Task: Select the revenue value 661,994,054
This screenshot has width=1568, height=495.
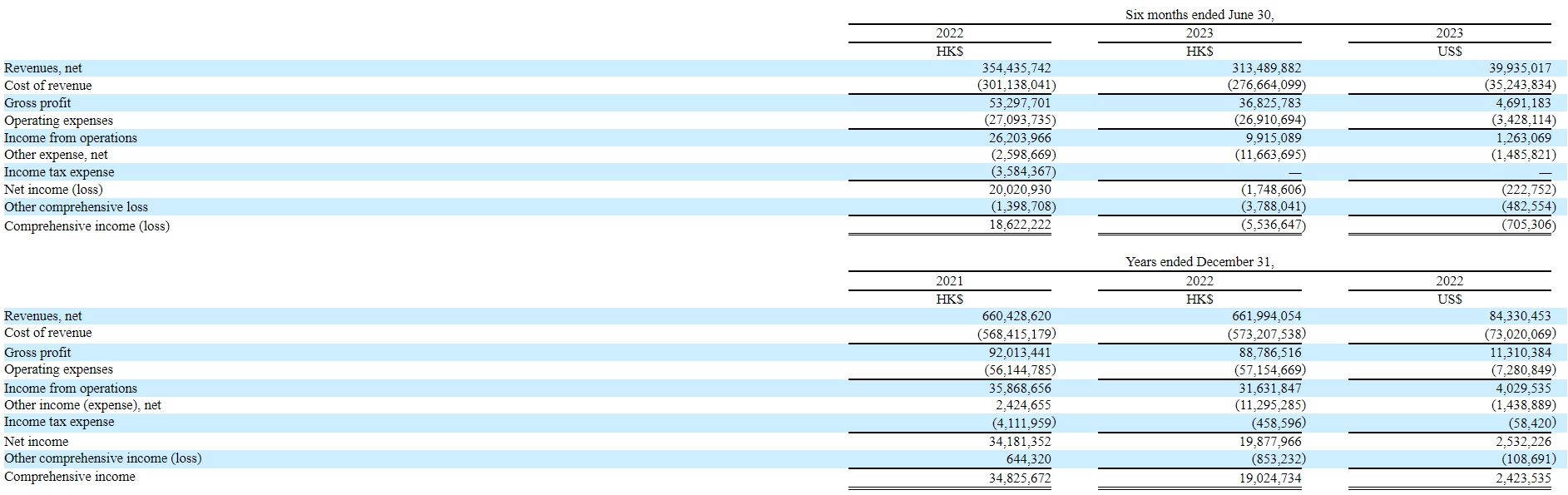Action: click(x=1266, y=316)
